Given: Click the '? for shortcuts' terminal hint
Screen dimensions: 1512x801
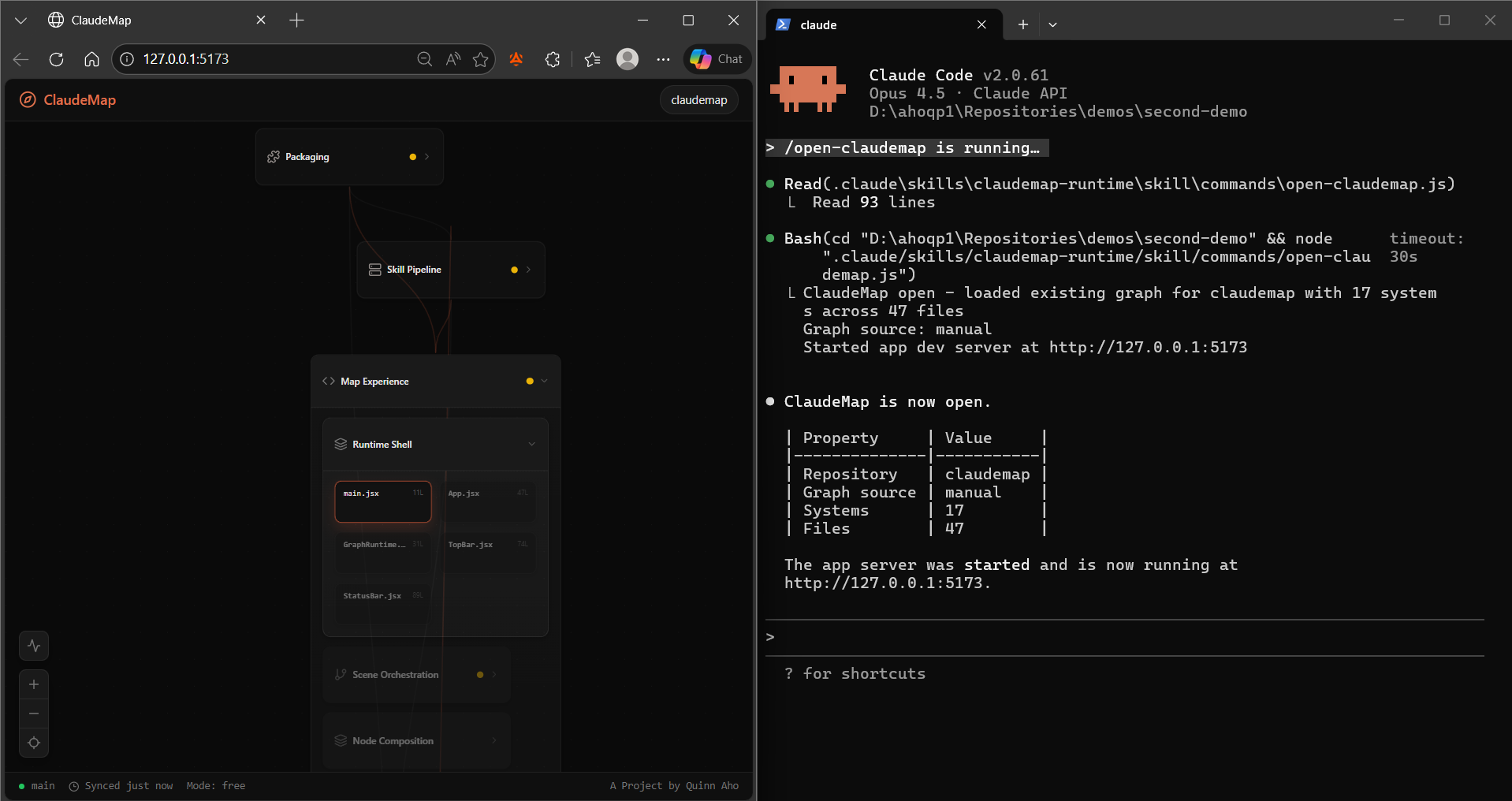Looking at the screenshot, I should (x=855, y=673).
